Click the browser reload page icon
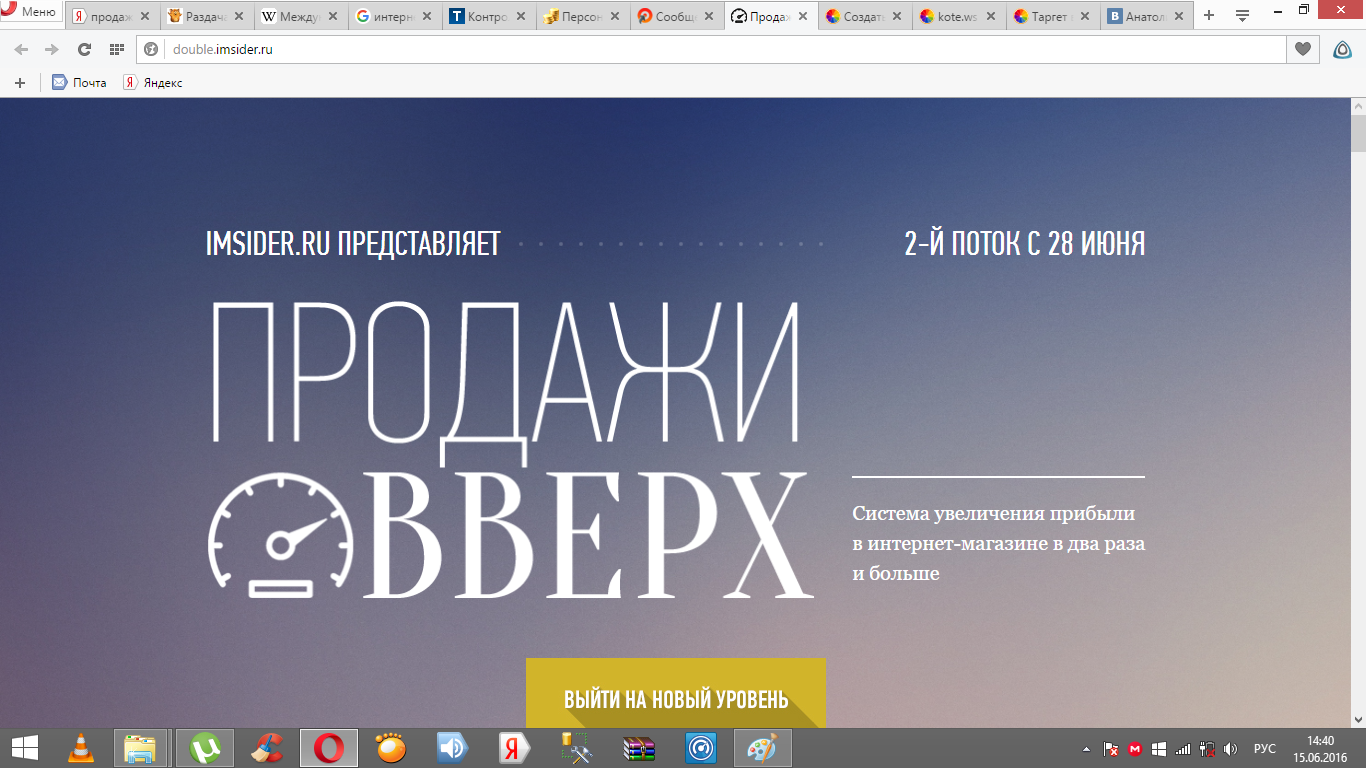Viewport: 1366px width, 768px height. (84, 49)
